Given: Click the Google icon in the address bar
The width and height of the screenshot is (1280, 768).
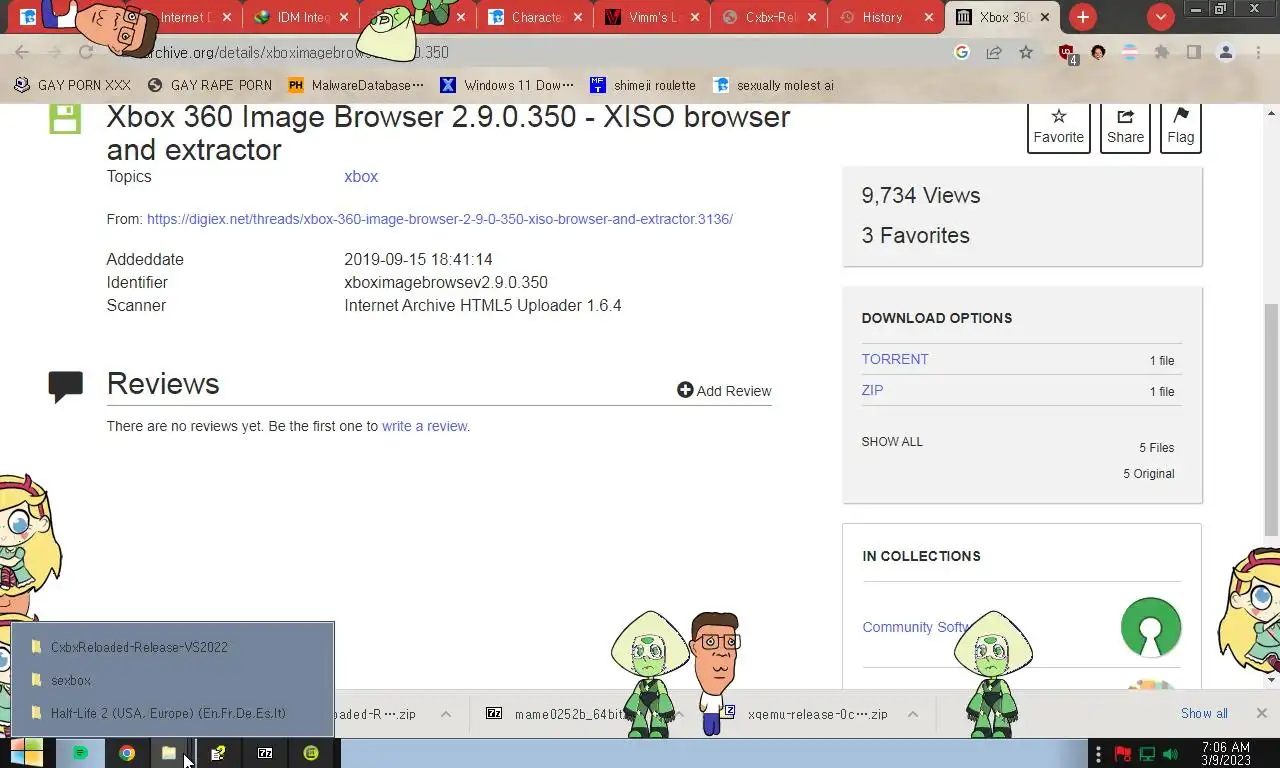Looking at the screenshot, I should [962, 52].
